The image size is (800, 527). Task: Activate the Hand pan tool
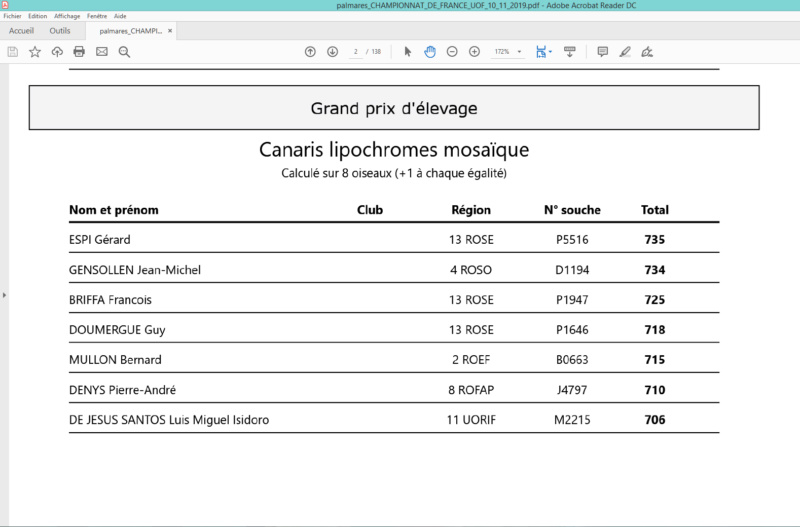pyautogui.click(x=430, y=52)
